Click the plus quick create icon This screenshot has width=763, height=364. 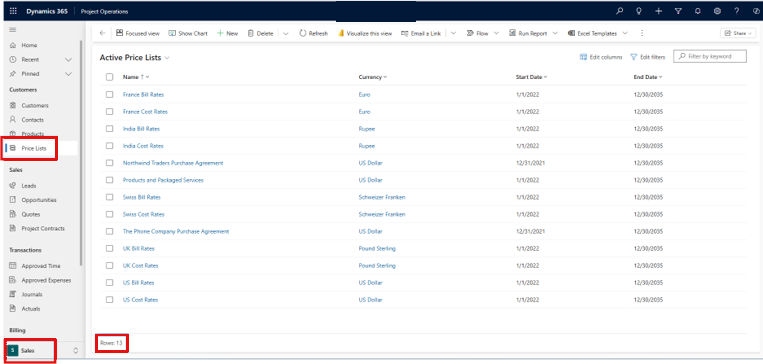click(659, 11)
